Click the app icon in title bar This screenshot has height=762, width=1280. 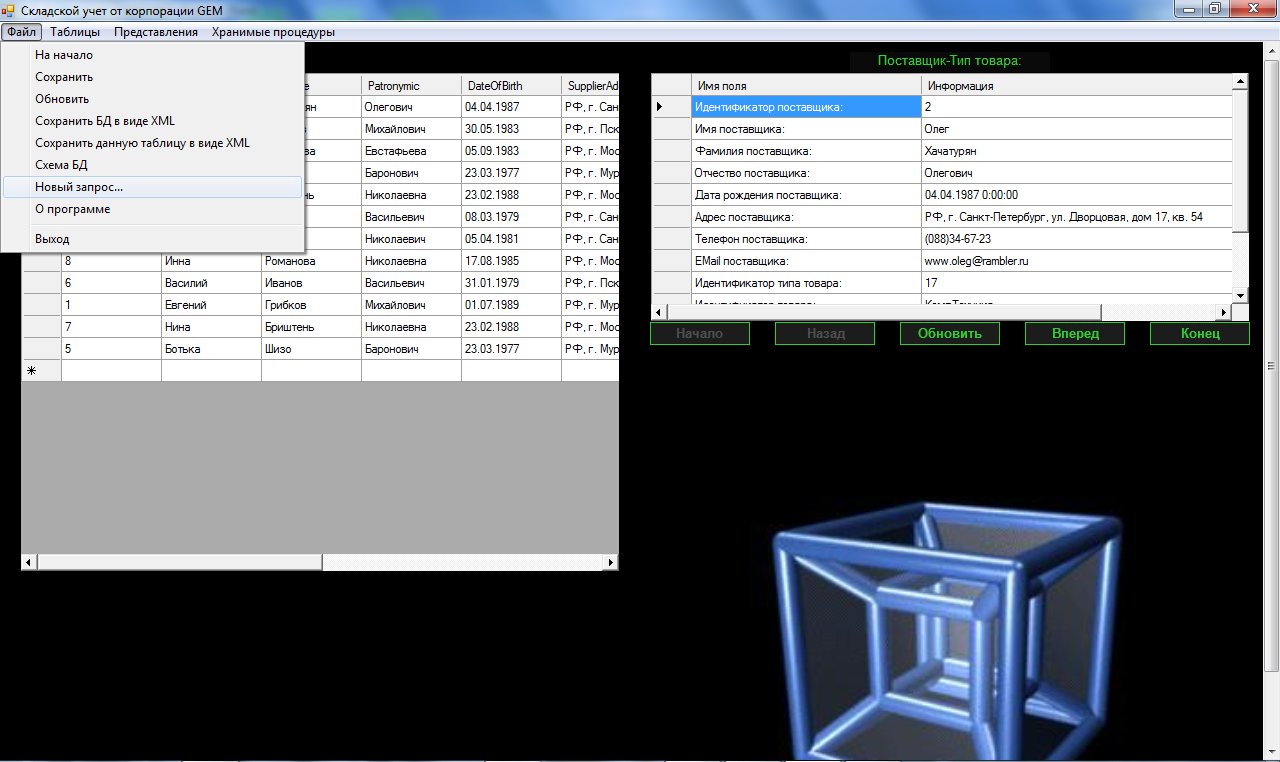pyautogui.click(x=10, y=10)
